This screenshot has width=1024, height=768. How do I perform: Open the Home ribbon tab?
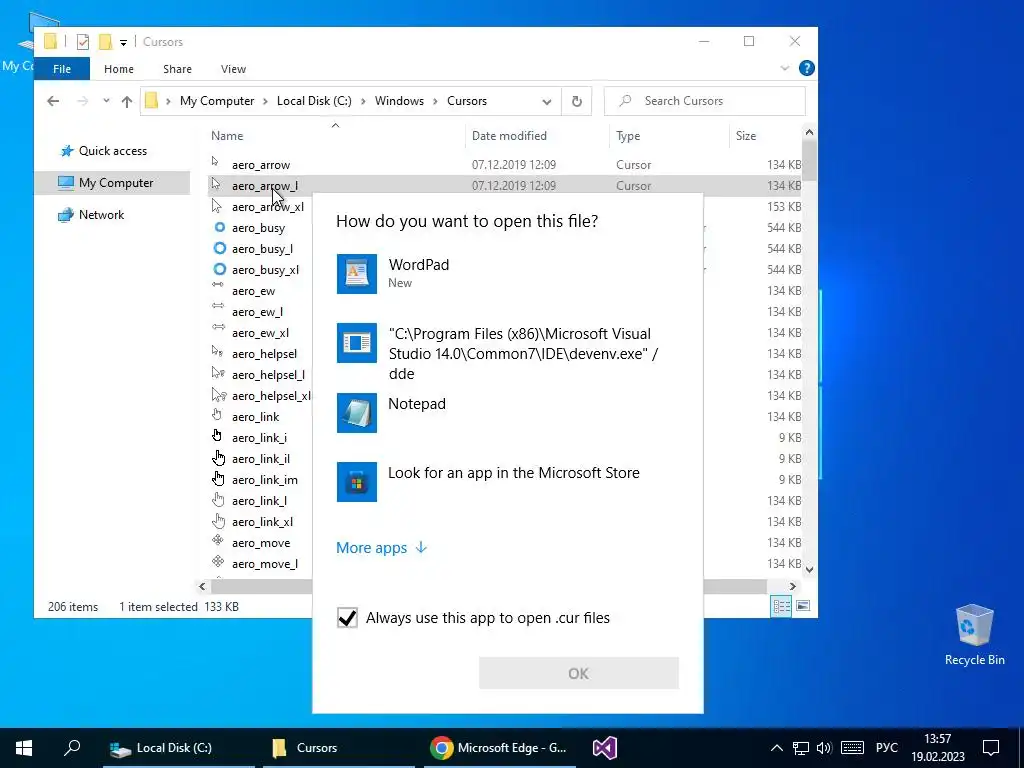(x=119, y=69)
